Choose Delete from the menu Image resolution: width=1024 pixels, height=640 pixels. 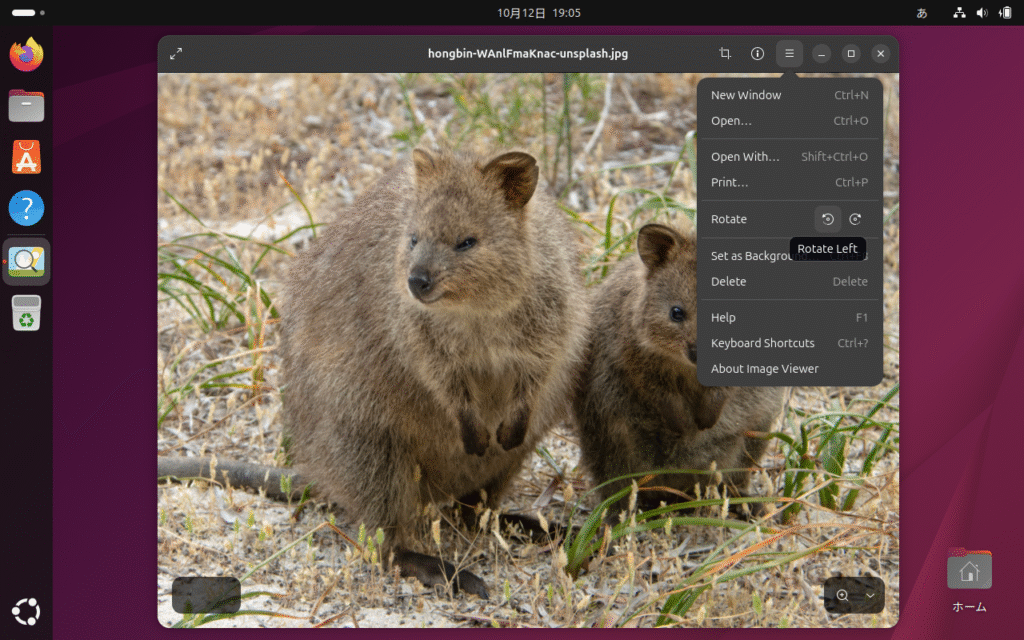tap(728, 282)
